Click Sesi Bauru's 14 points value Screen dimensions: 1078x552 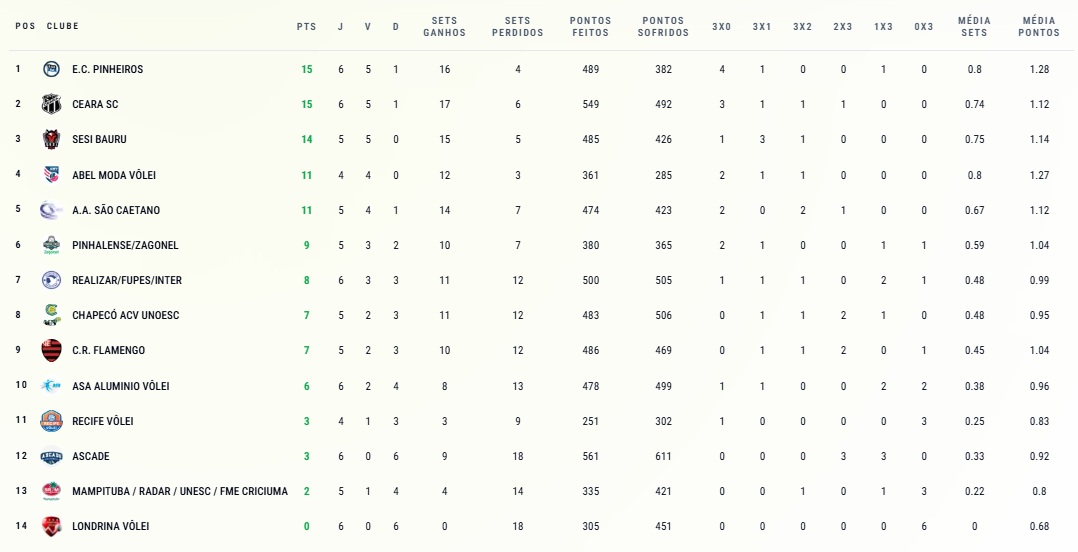coord(307,139)
